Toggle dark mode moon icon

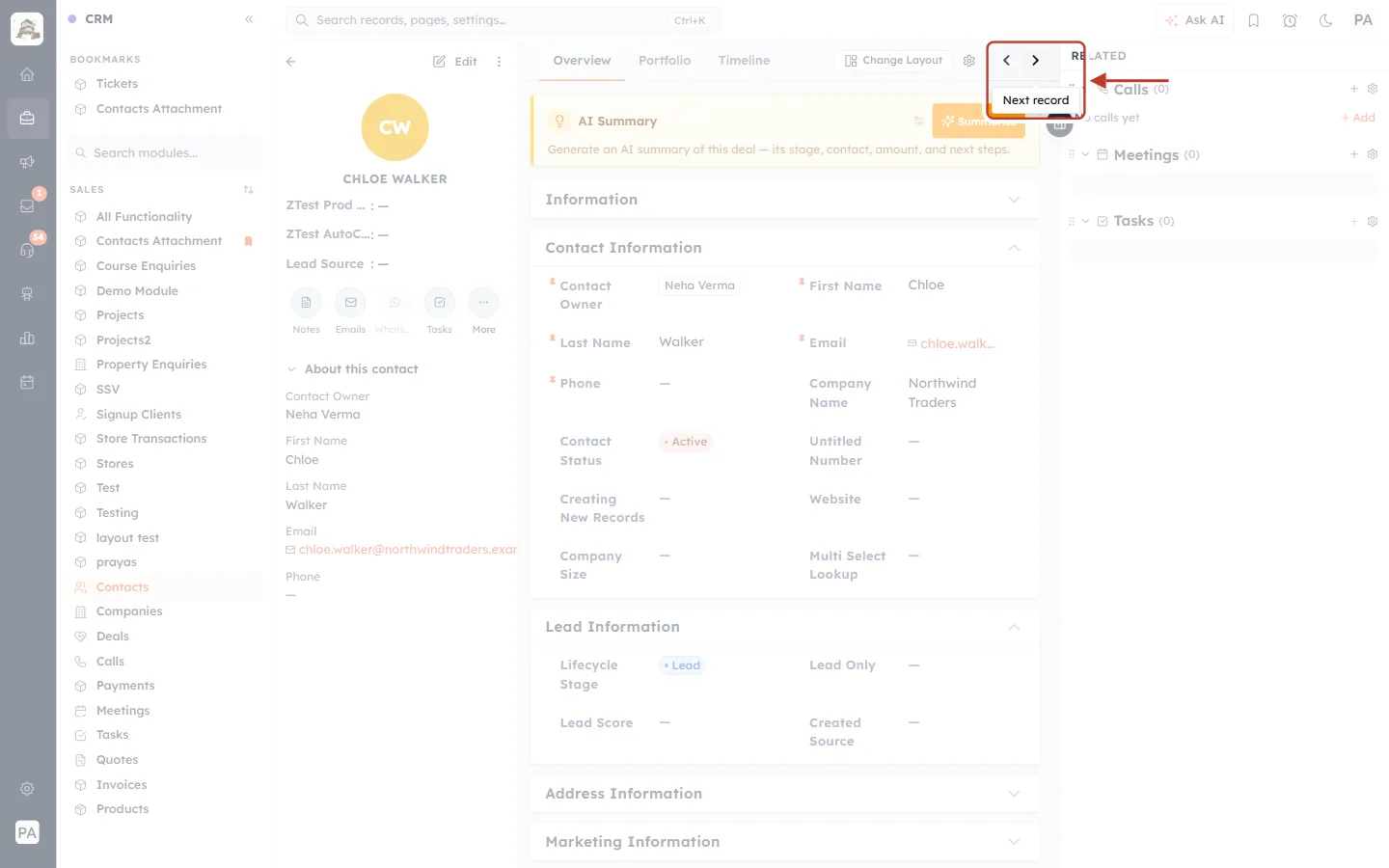click(1326, 20)
